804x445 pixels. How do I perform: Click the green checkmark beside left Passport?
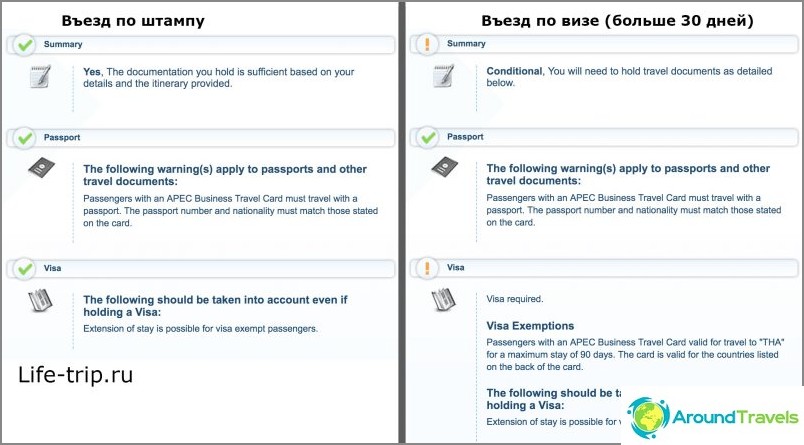(25, 138)
